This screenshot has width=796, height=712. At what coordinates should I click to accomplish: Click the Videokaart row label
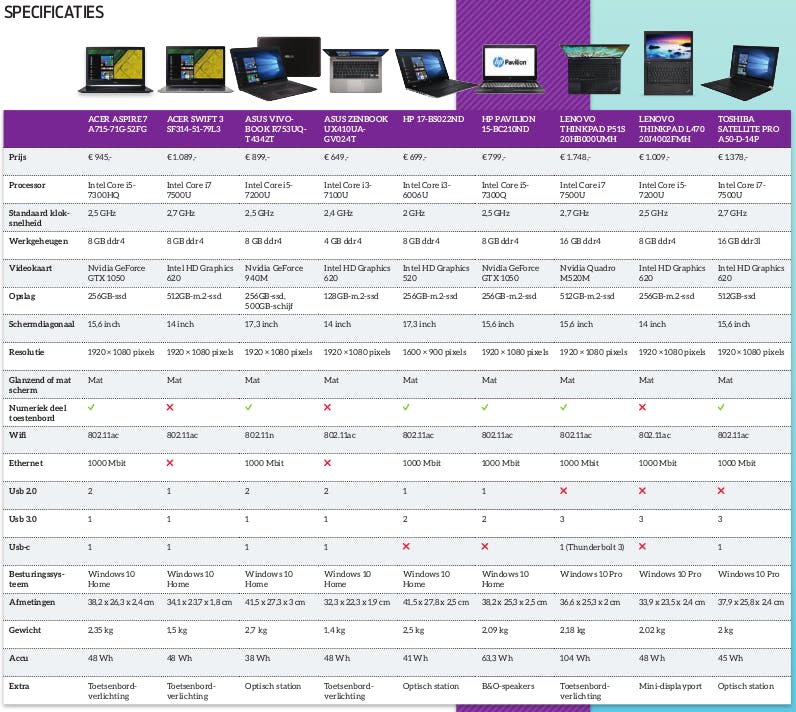(x=30, y=268)
